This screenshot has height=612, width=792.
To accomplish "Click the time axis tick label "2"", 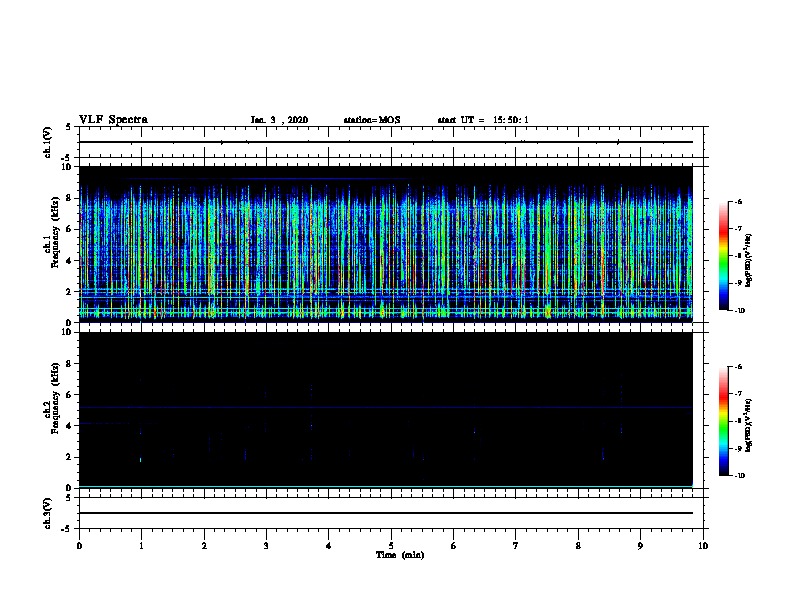I will (x=204, y=546).
